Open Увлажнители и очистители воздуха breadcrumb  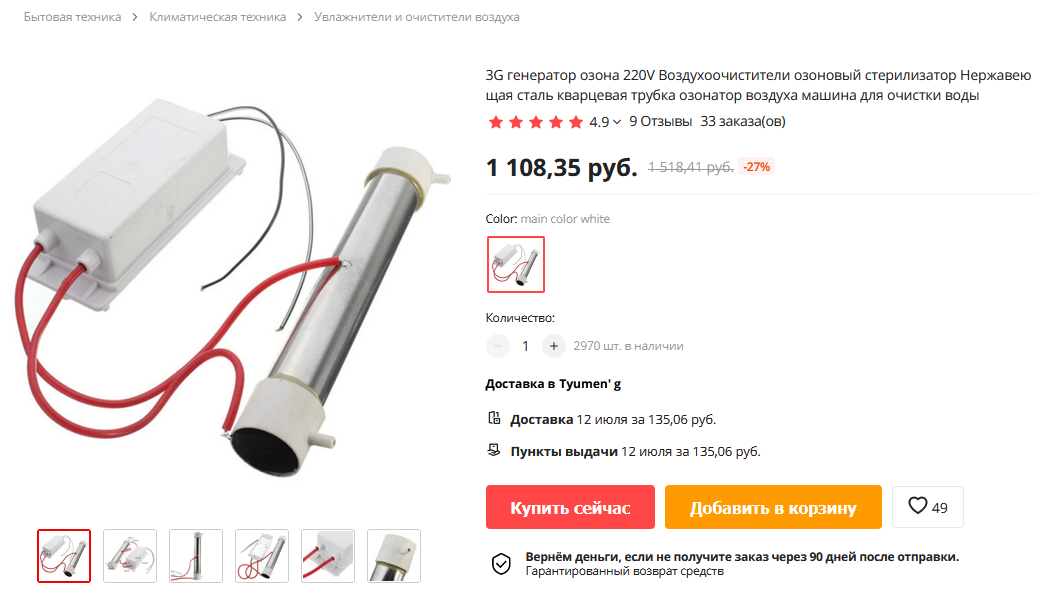416,17
